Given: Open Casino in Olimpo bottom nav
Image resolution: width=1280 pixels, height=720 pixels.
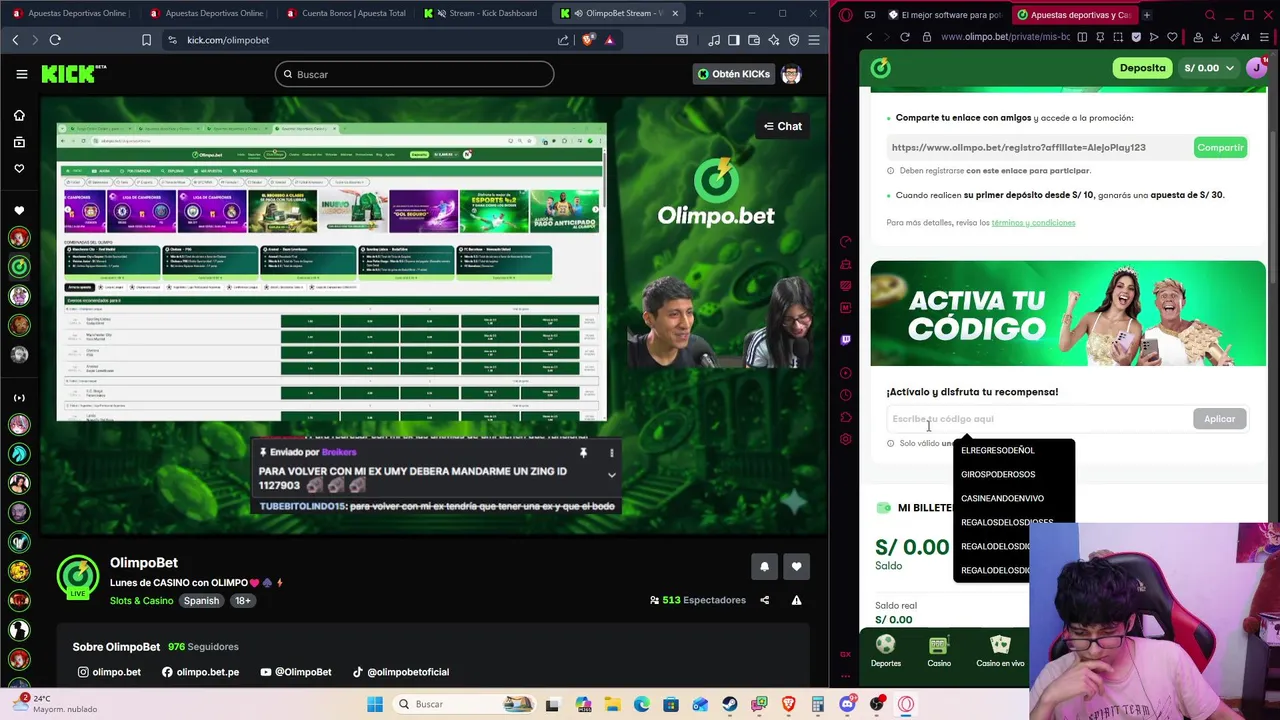Looking at the screenshot, I should [x=938, y=651].
